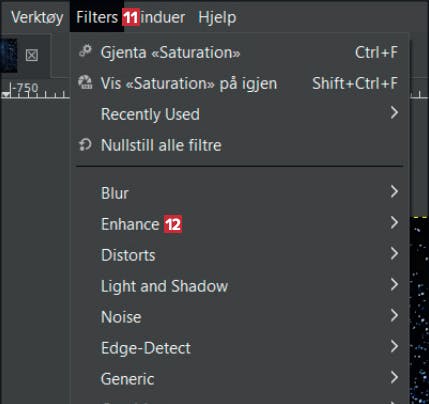
Task: Open the Distorts submenu
Action: click(239, 255)
